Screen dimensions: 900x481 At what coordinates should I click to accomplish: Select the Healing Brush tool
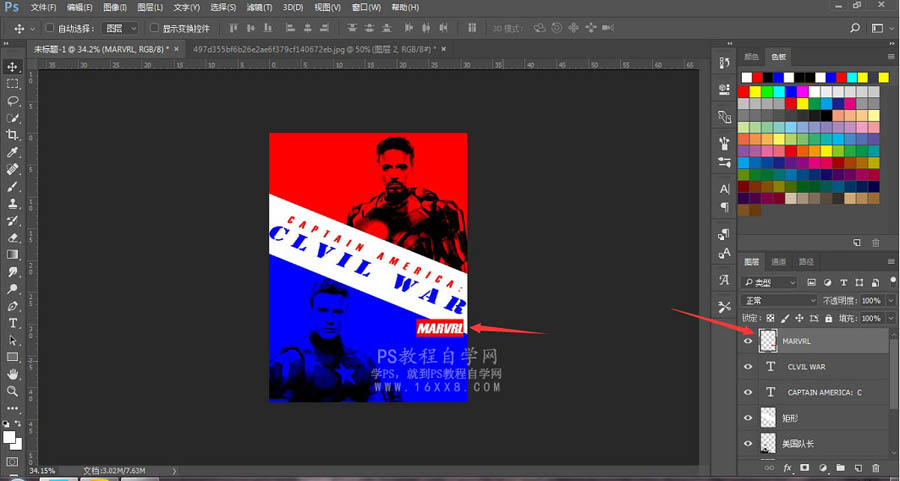click(x=12, y=169)
